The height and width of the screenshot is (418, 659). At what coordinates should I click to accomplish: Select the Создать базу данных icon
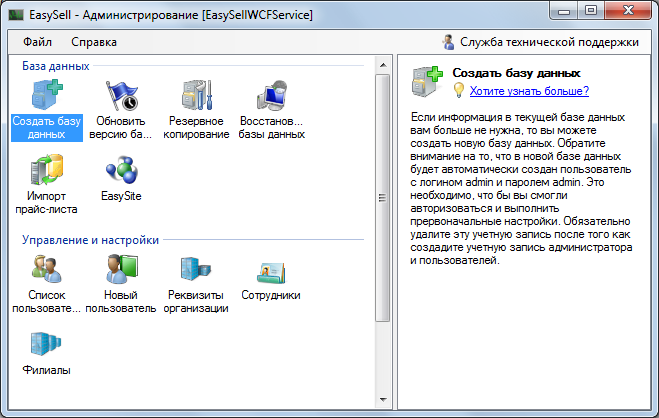click(x=47, y=95)
